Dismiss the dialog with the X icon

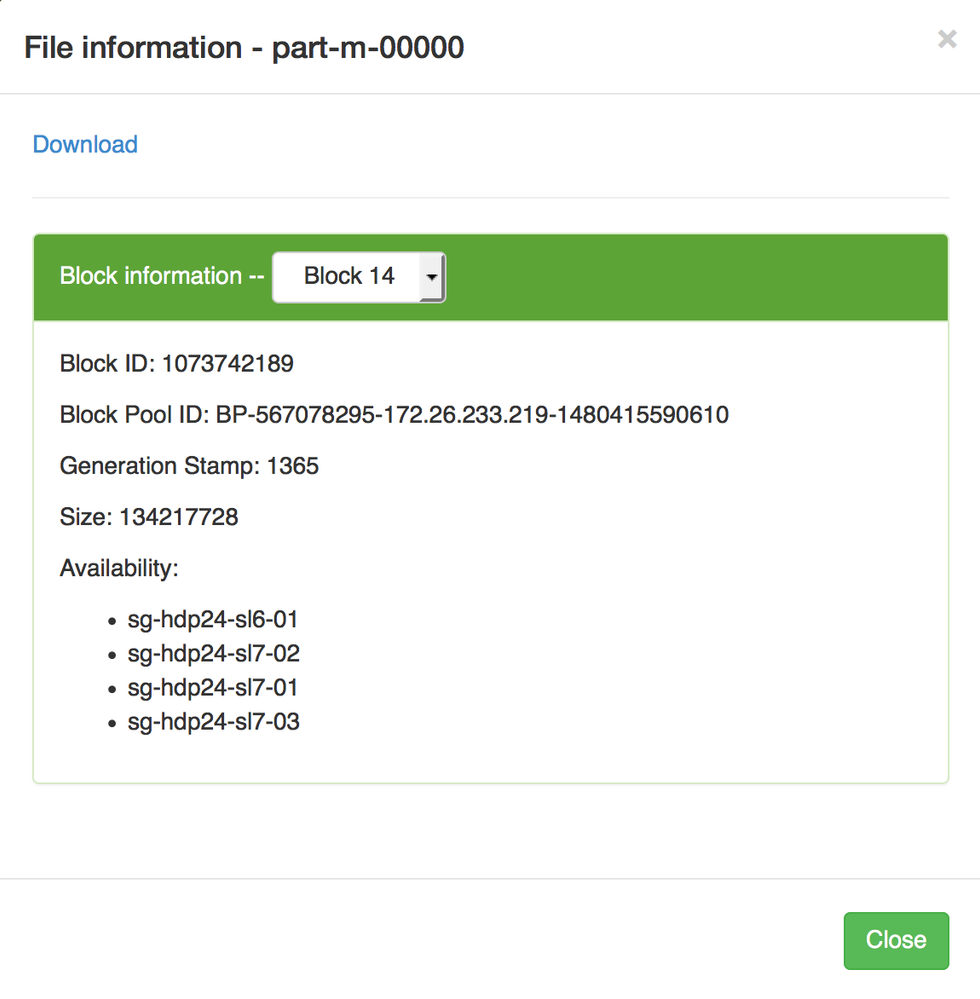click(x=946, y=39)
